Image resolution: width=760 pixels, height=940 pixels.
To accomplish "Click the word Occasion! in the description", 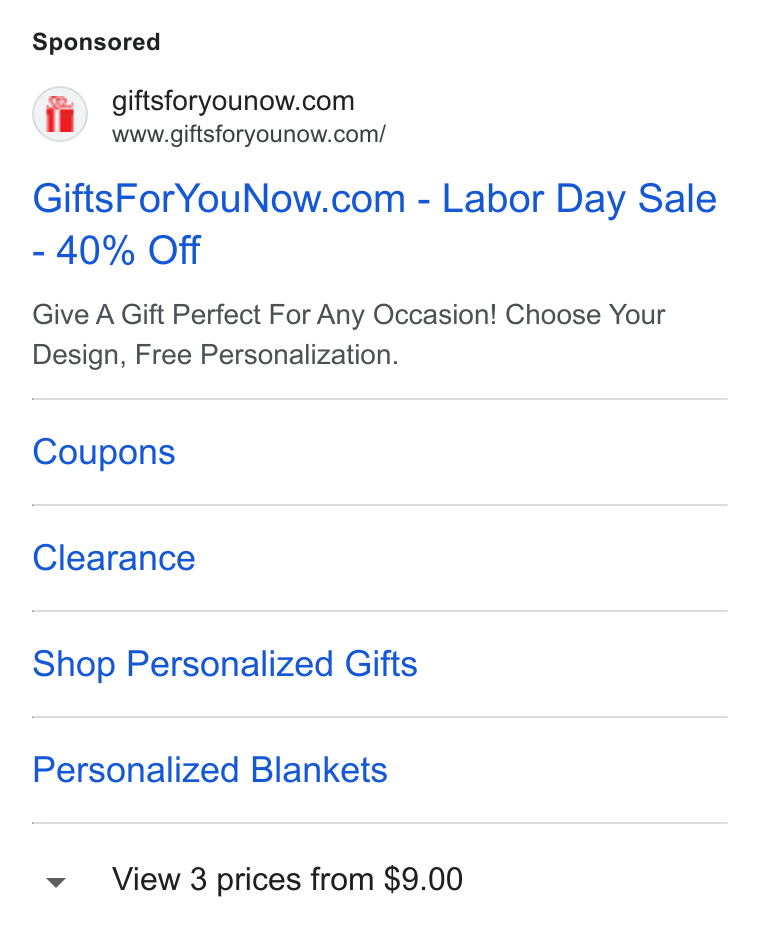I will pyautogui.click(x=435, y=315).
